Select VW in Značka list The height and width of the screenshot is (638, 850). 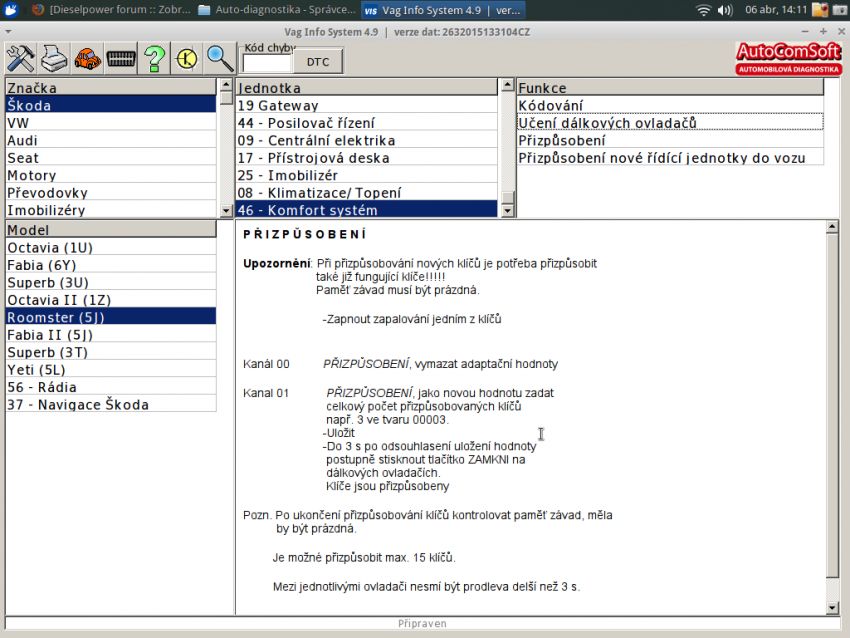[111, 123]
